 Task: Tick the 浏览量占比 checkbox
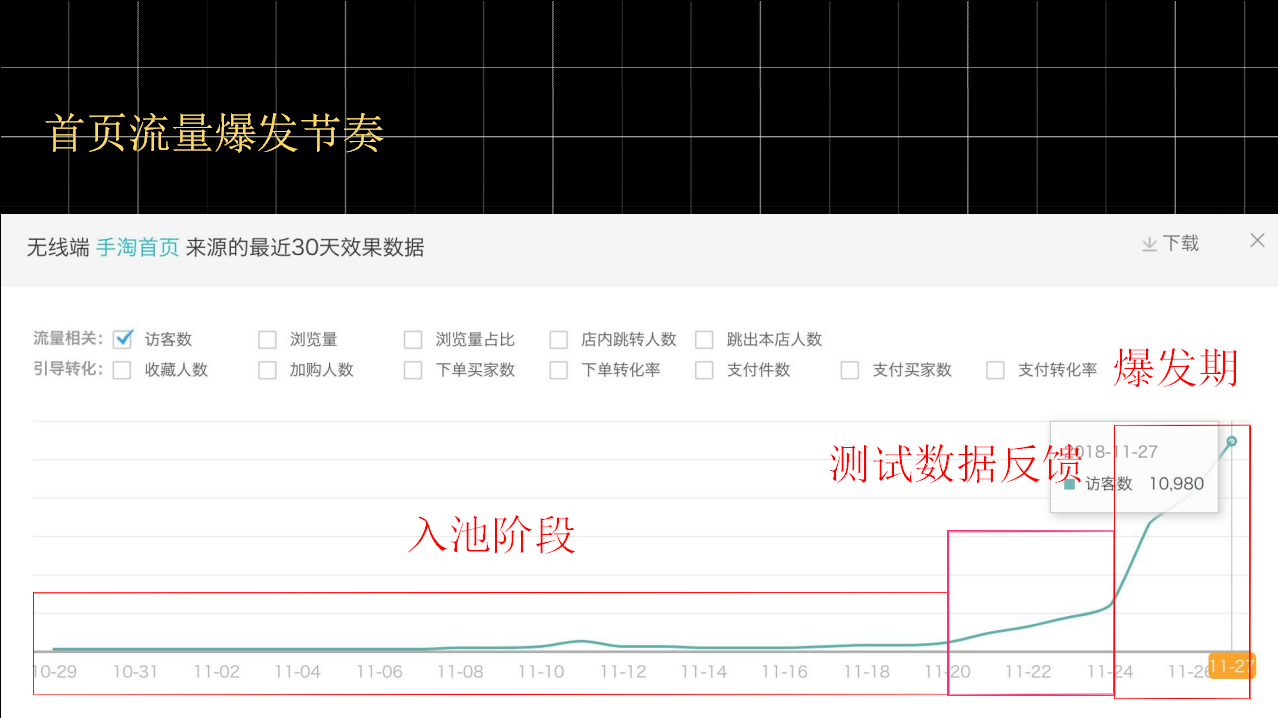pyautogui.click(x=413, y=340)
